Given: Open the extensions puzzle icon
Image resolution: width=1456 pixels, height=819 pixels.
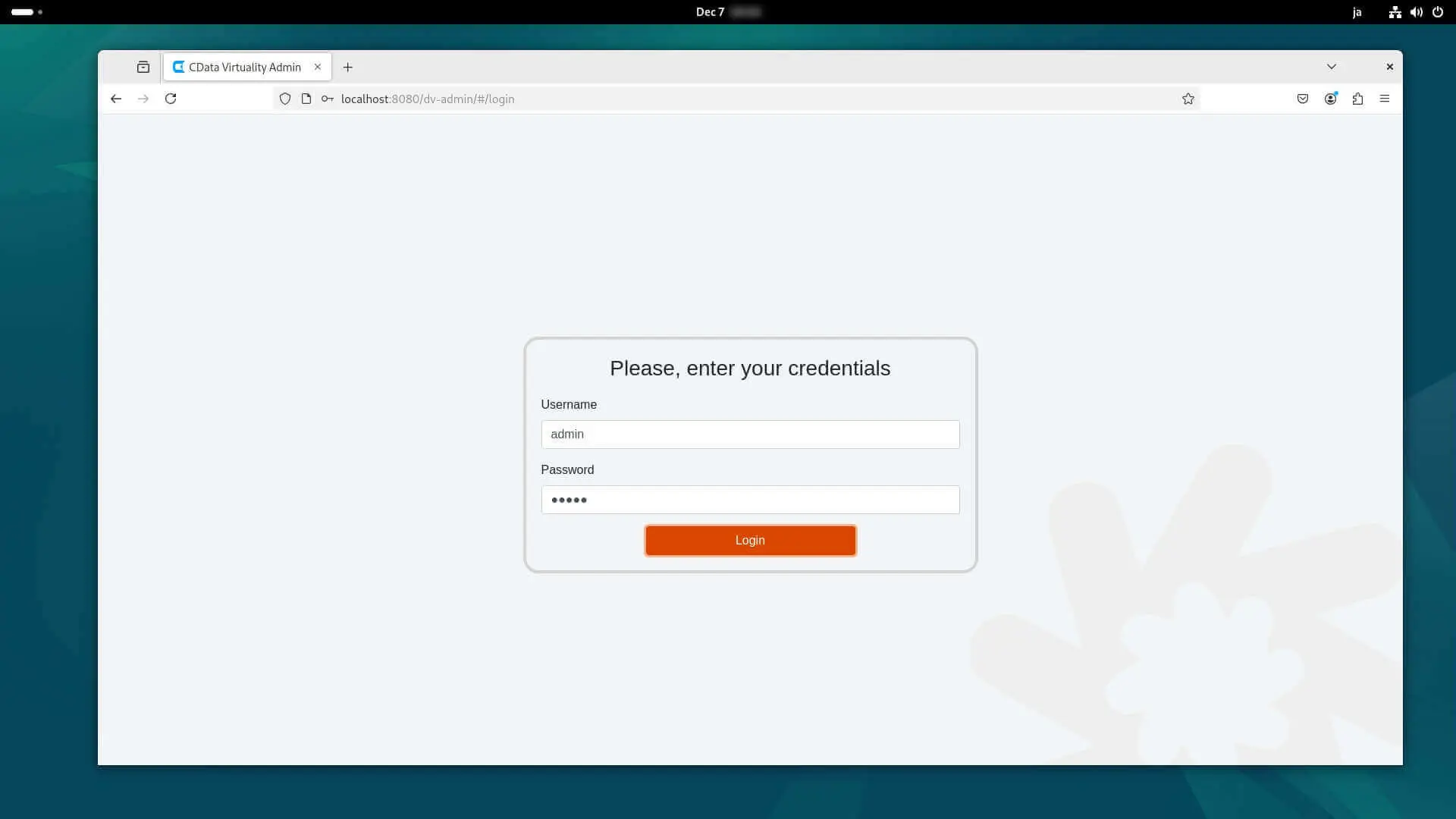Looking at the screenshot, I should coord(1357,99).
